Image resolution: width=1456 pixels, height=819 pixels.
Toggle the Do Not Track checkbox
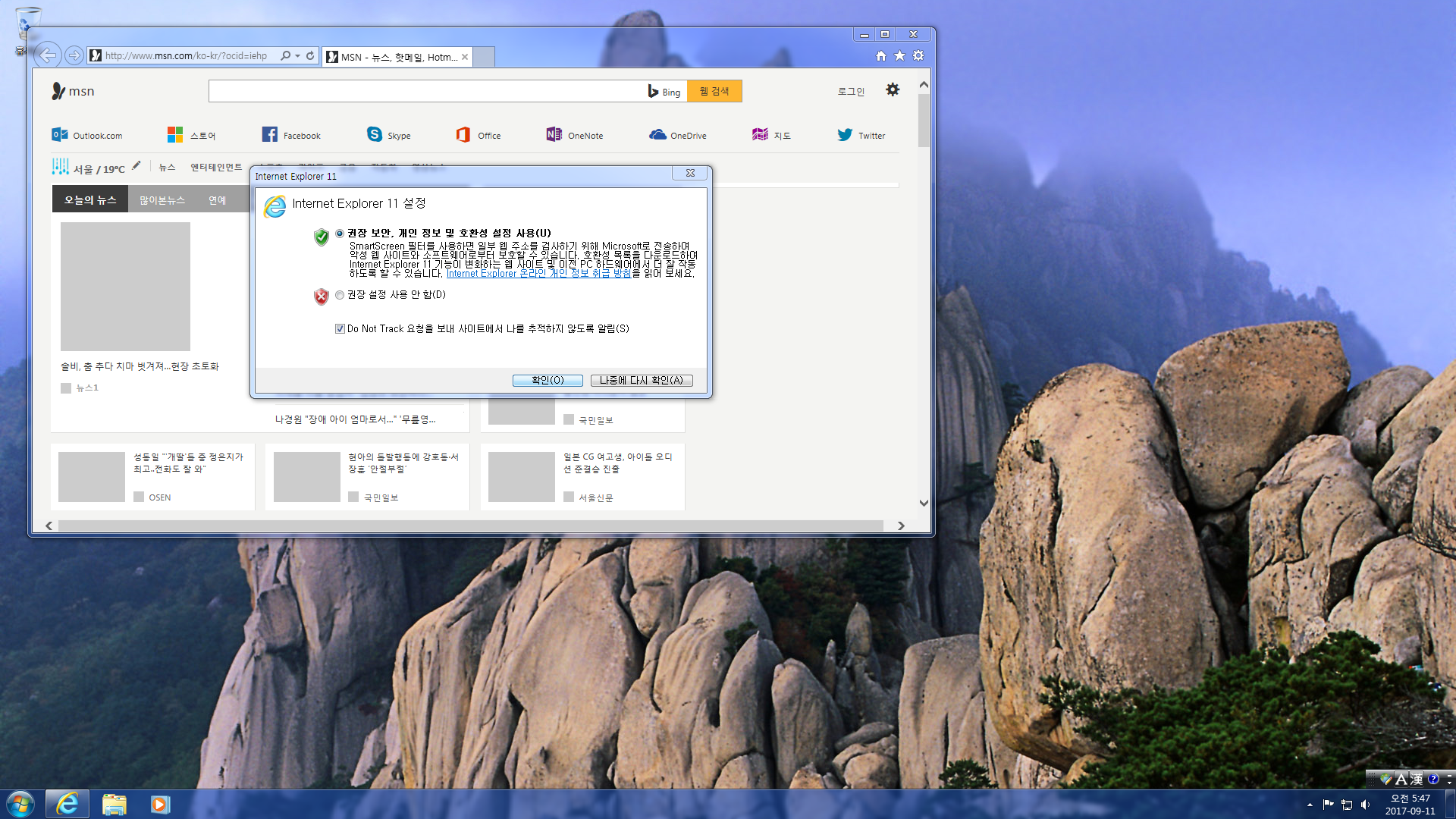point(340,329)
